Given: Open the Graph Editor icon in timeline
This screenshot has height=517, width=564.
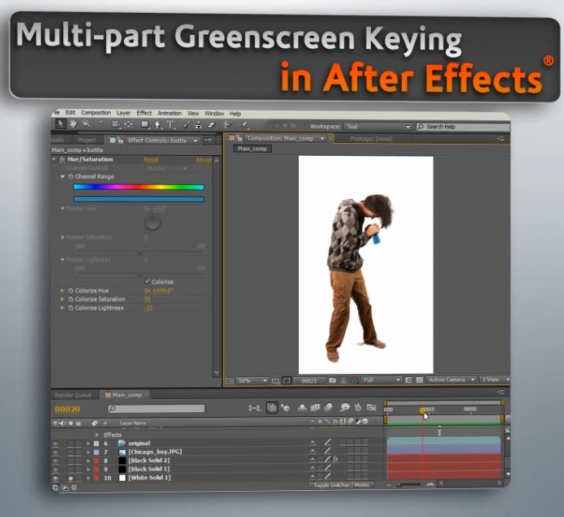Looking at the screenshot, I should coord(371,408).
